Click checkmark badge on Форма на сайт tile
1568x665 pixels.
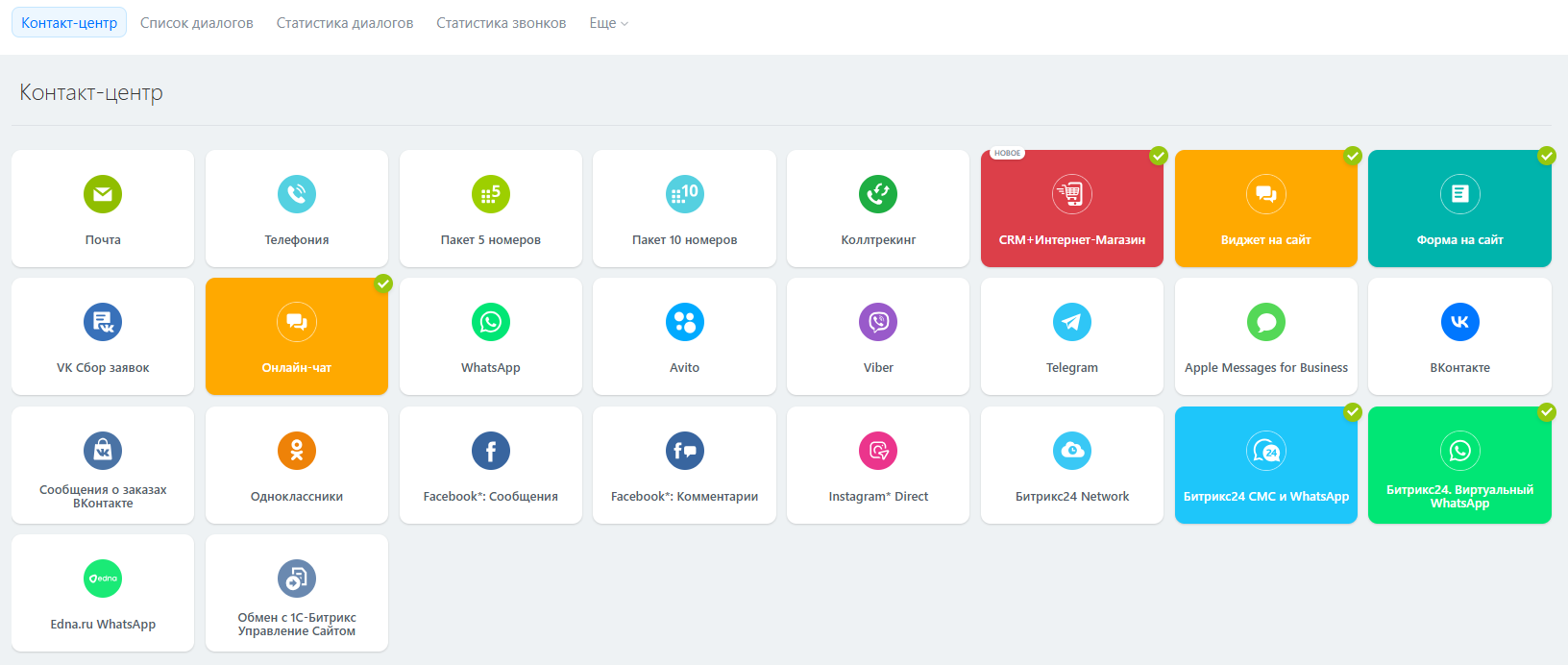pyautogui.click(x=1547, y=156)
